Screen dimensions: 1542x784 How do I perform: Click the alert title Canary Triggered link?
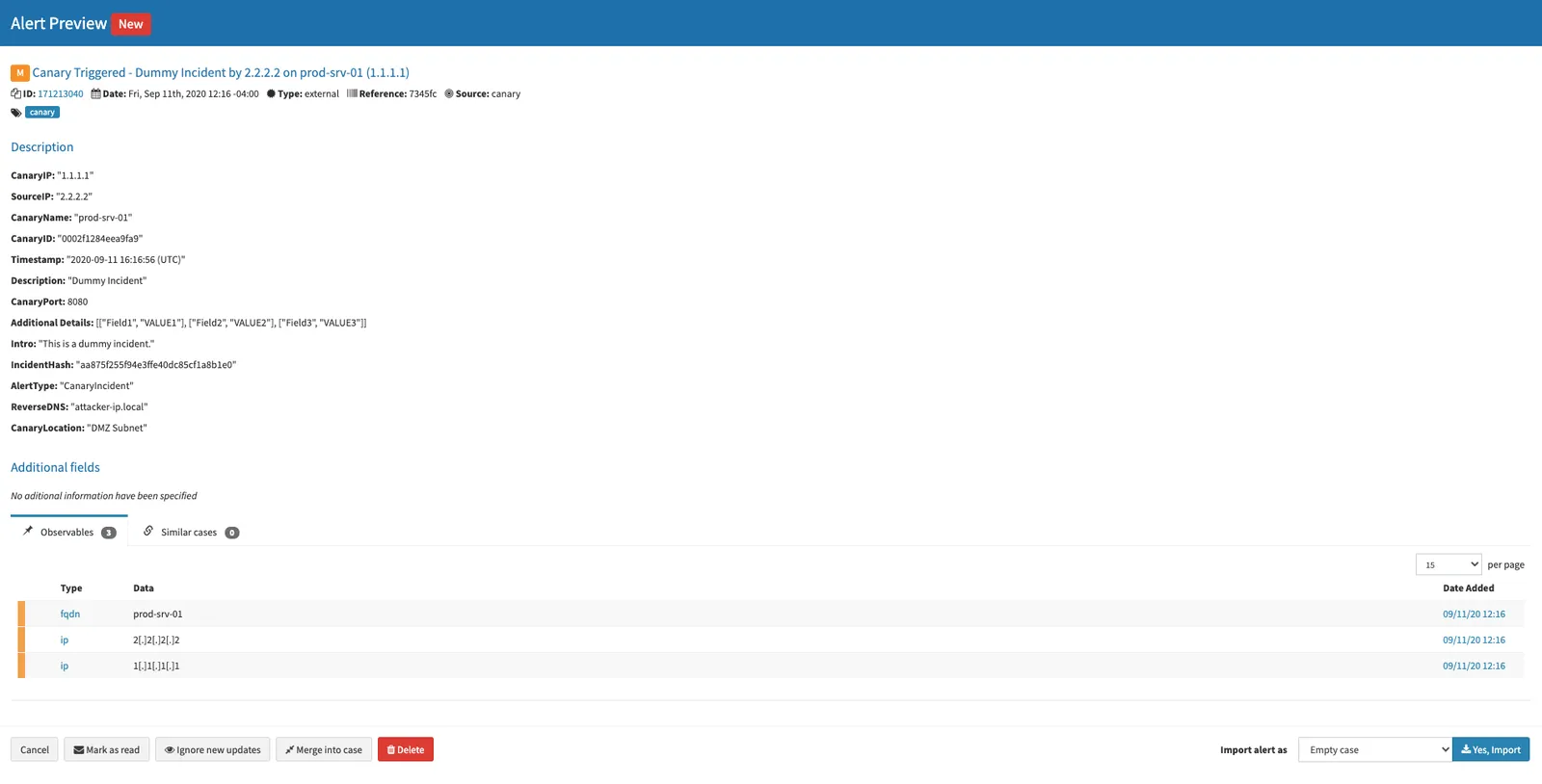pyautogui.click(x=221, y=72)
